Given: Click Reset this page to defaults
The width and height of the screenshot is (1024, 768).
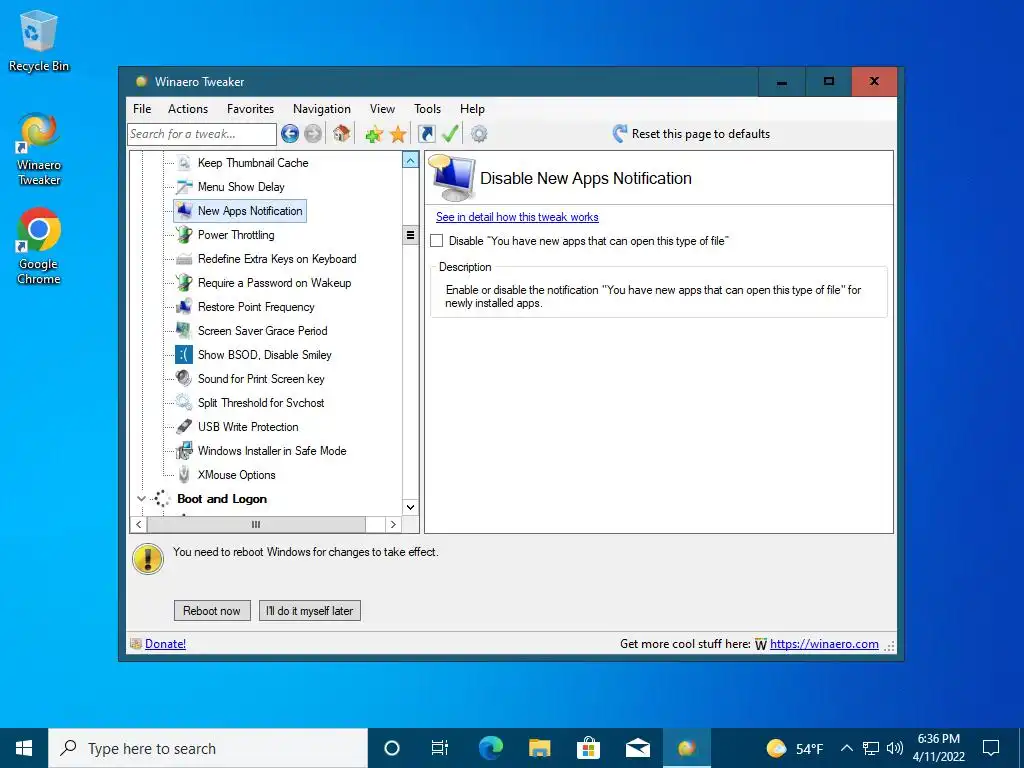Looking at the screenshot, I should point(701,134).
